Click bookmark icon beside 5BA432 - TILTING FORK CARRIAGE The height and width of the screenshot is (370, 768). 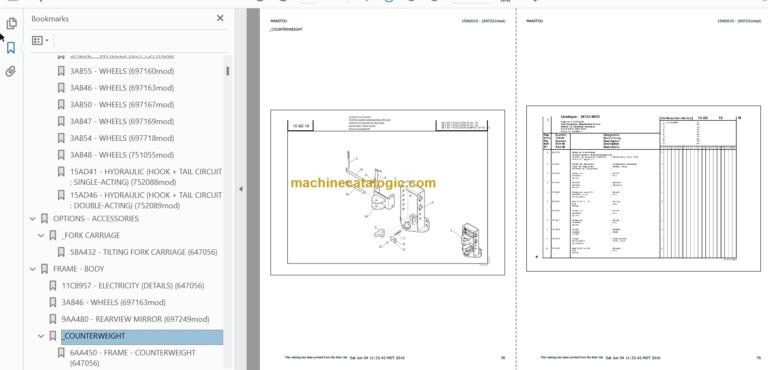click(61, 252)
